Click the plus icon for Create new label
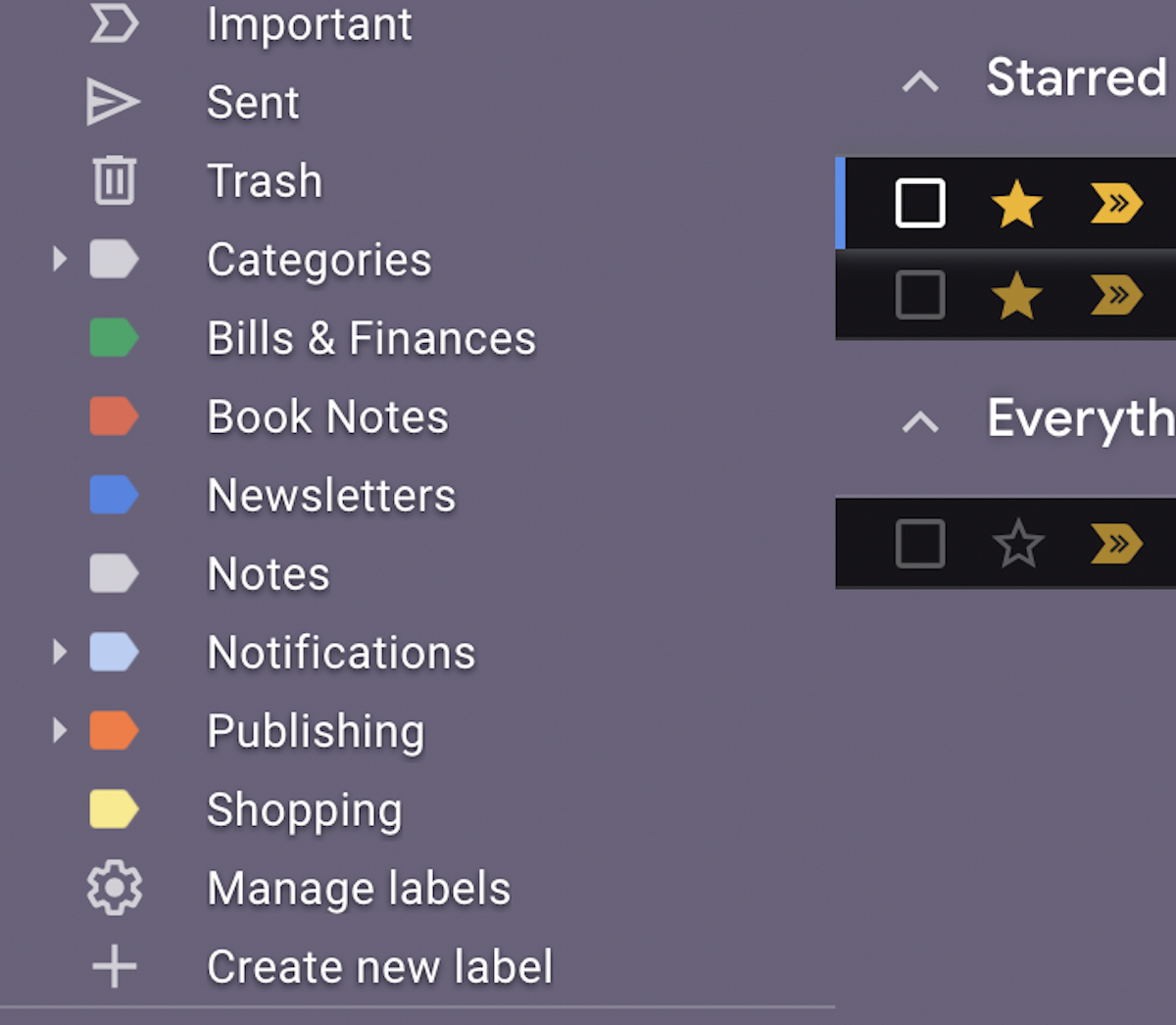Screen dimensions: 1176x1025 (x=115, y=966)
